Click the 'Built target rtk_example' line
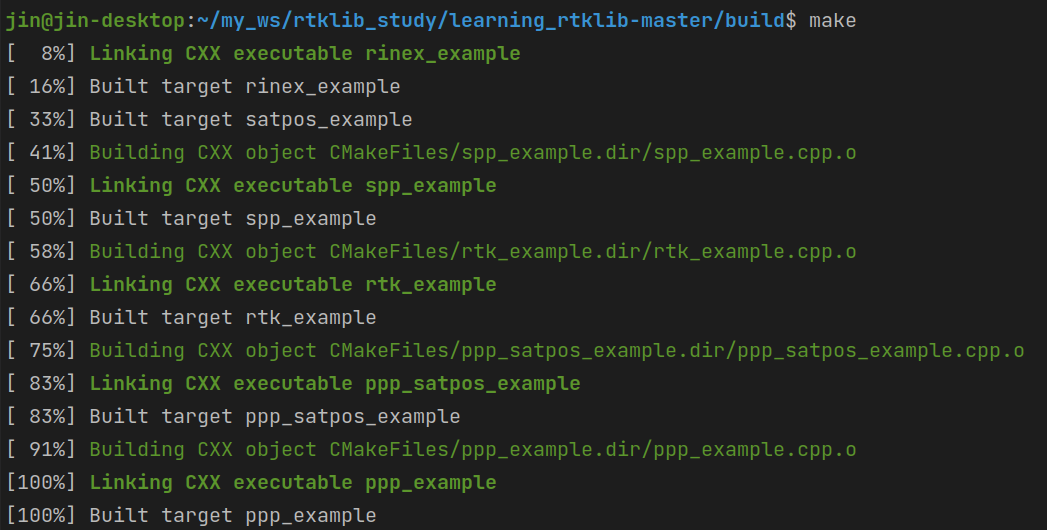Screen dimensions: 1047x530 click(233, 317)
